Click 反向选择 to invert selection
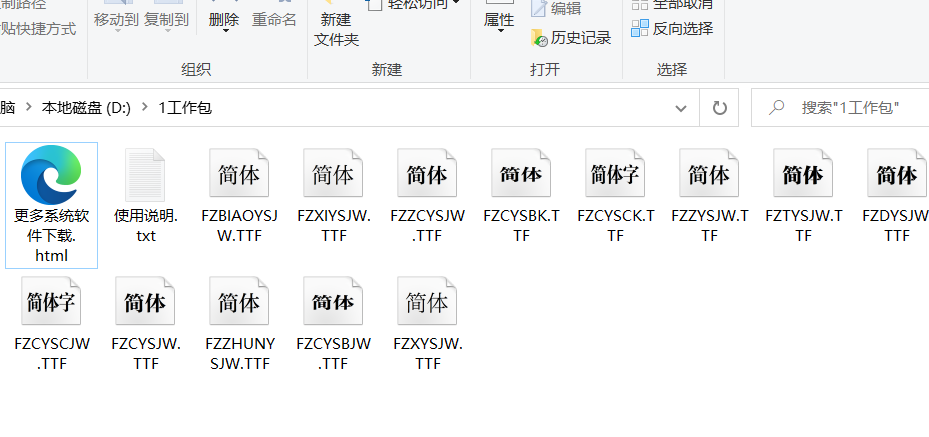 672,29
